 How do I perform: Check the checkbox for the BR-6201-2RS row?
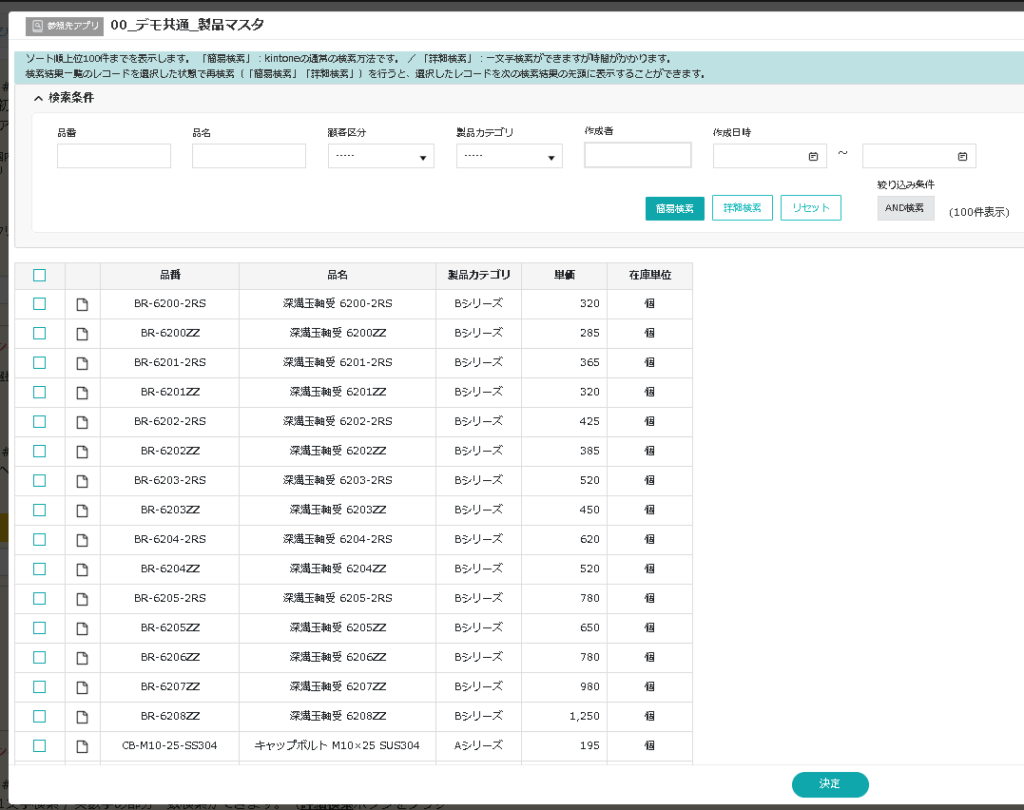(x=40, y=363)
